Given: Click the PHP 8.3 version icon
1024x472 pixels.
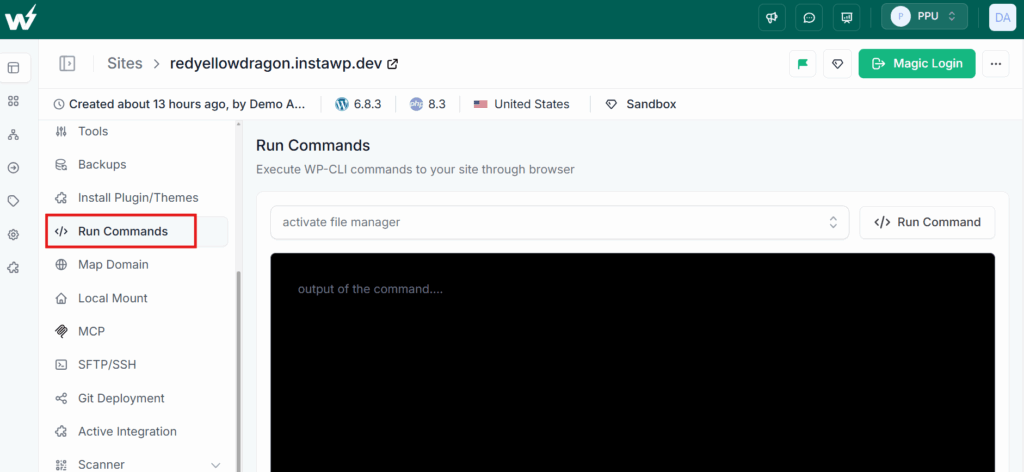Looking at the screenshot, I should [x=417, y=104].
